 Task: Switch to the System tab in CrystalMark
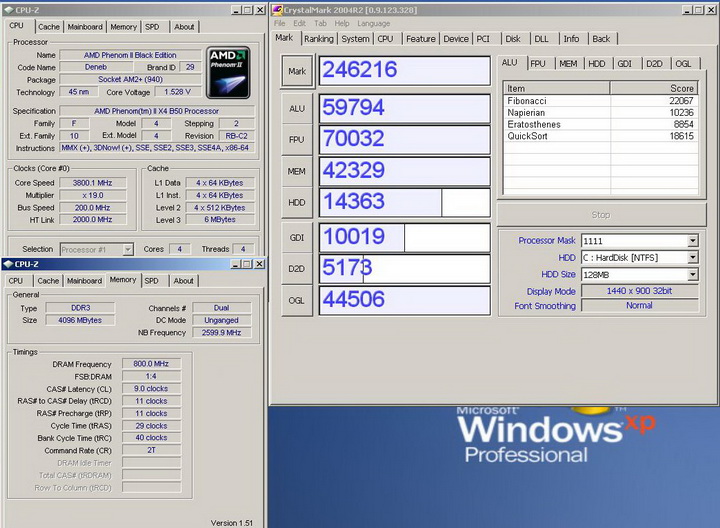(x=355, y=39)
